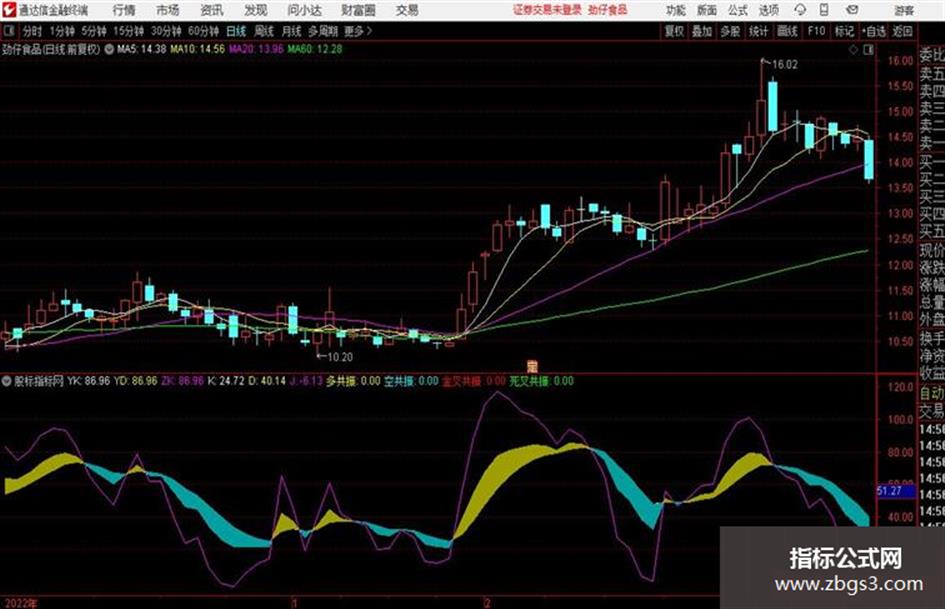Click the diamond icon at chart top-right

tap(853, 50)
